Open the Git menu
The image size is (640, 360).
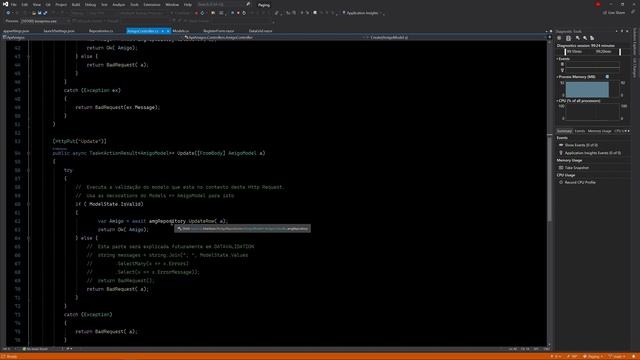tap(48, 5)
